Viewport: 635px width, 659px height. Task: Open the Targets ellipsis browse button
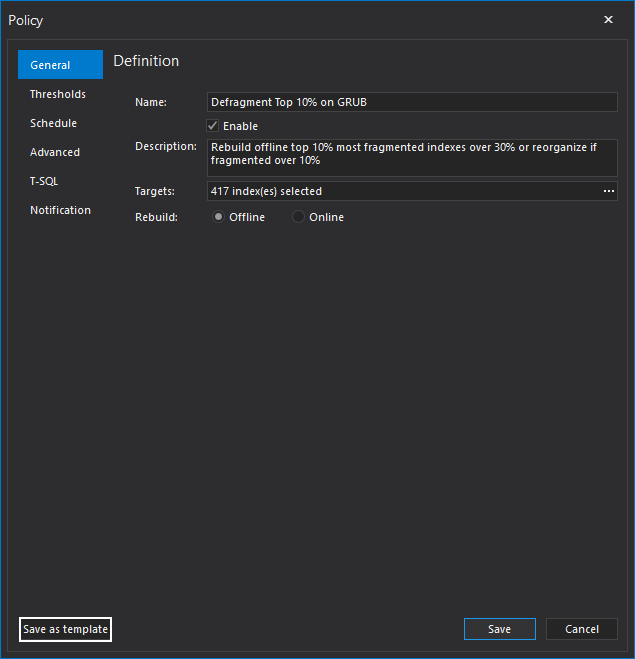(x=608, y=191)
